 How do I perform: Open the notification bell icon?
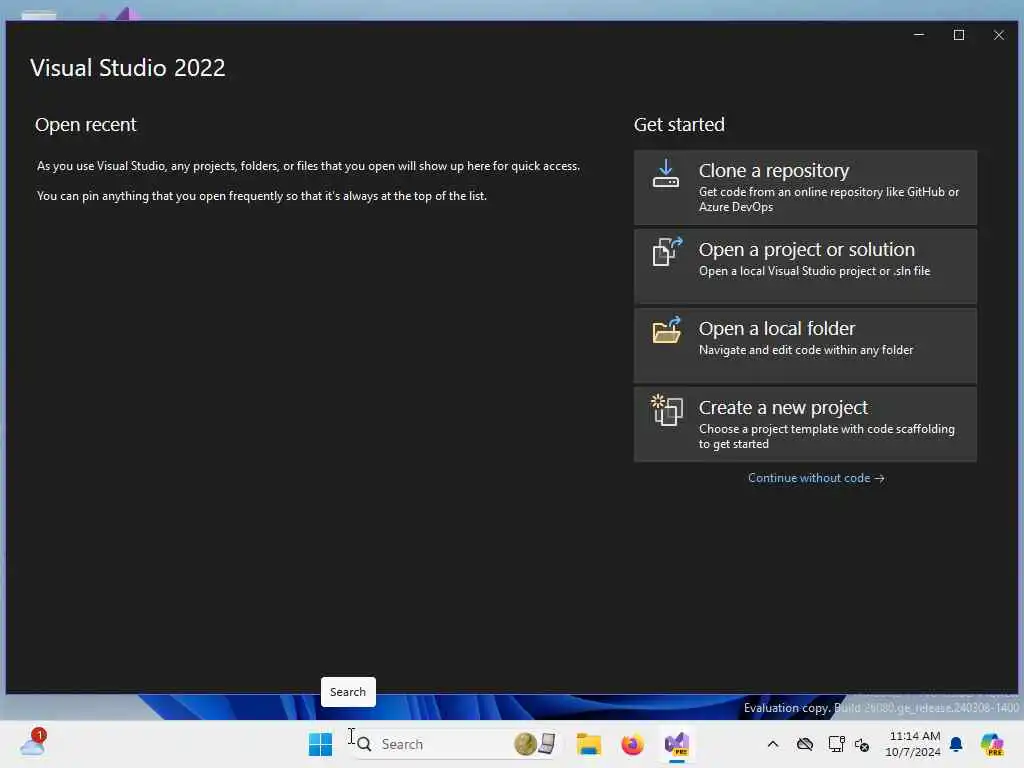click(956, 744)
